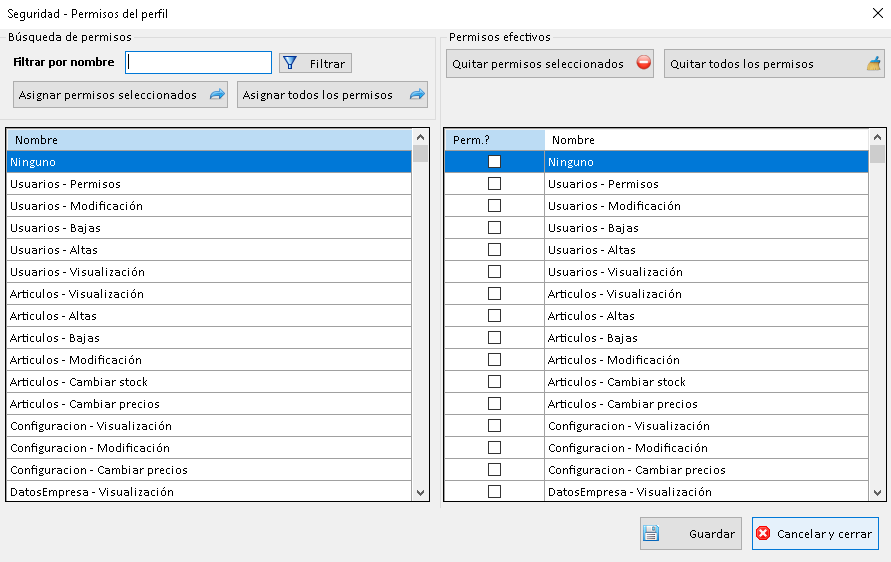Click the broom icon on Quitar todos los permisos
Screen dimensions: 891x562
(874, 64)
